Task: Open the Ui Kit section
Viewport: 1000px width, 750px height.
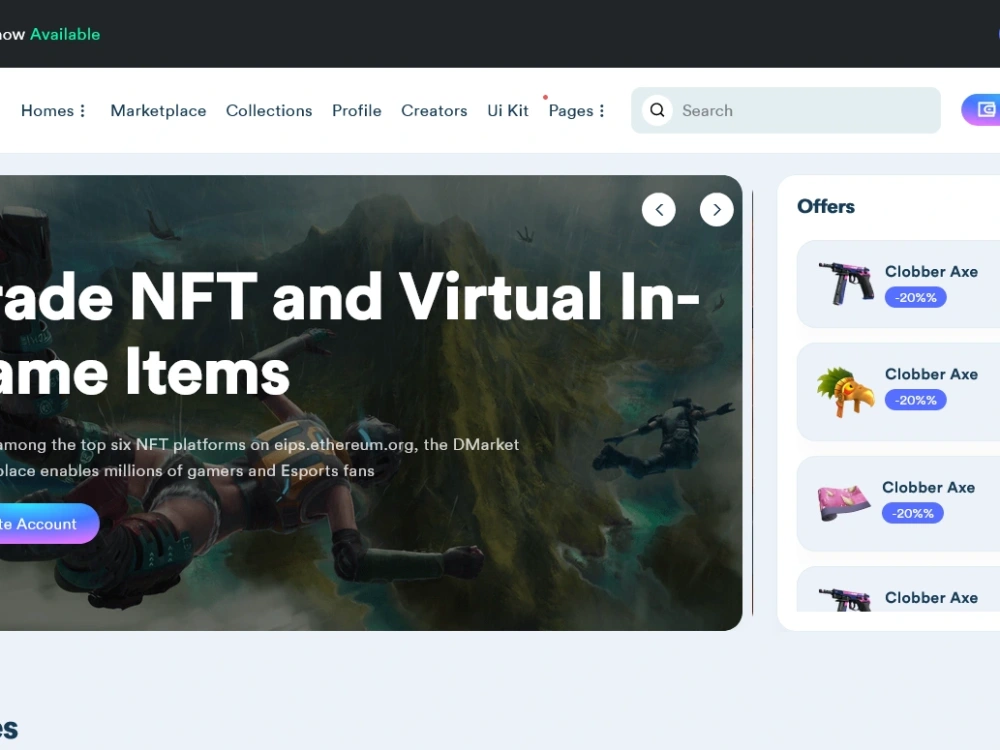Action: [x=508, y=111]
